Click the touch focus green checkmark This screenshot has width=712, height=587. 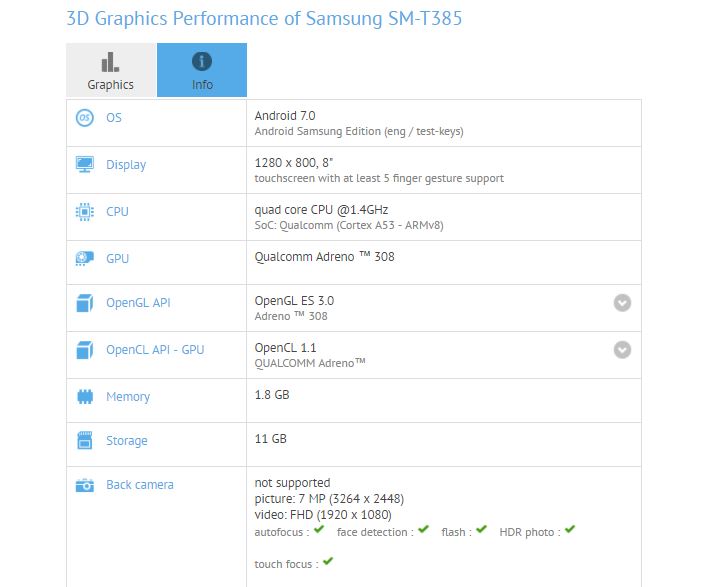coord(328,562)
